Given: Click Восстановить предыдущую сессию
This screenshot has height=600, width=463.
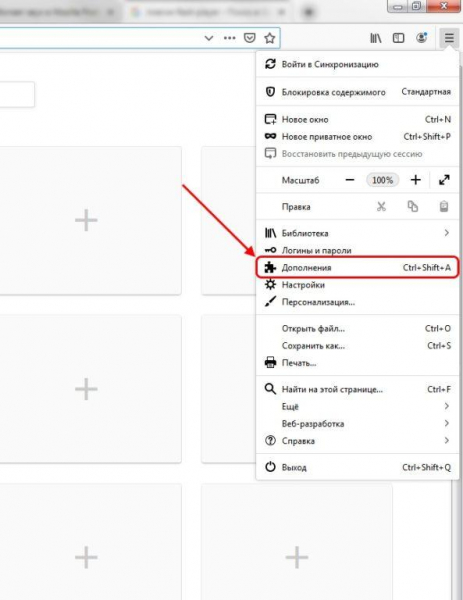Looking at the screenshot, I should [x=357, y=154].
